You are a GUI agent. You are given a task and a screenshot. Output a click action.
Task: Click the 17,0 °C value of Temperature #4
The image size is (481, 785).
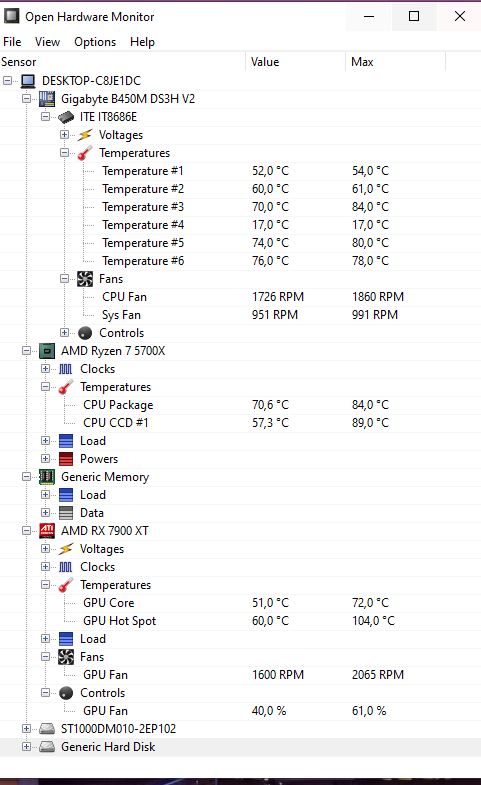click(x=270, y=225)
